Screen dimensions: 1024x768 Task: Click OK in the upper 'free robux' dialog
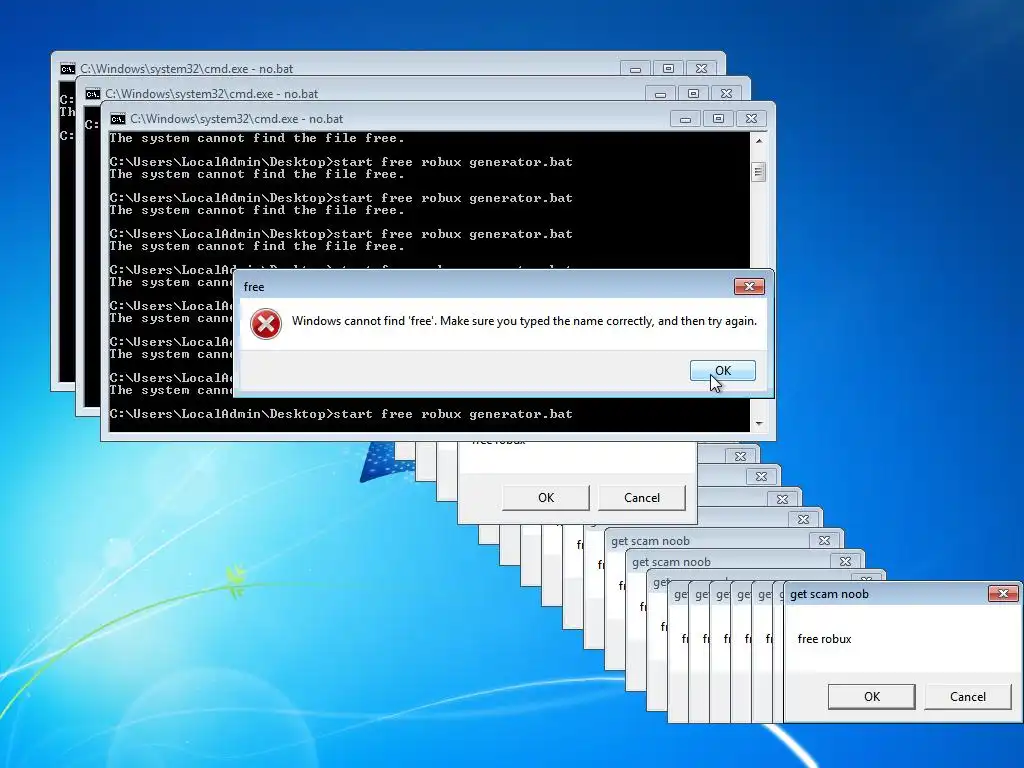point(545,498)
